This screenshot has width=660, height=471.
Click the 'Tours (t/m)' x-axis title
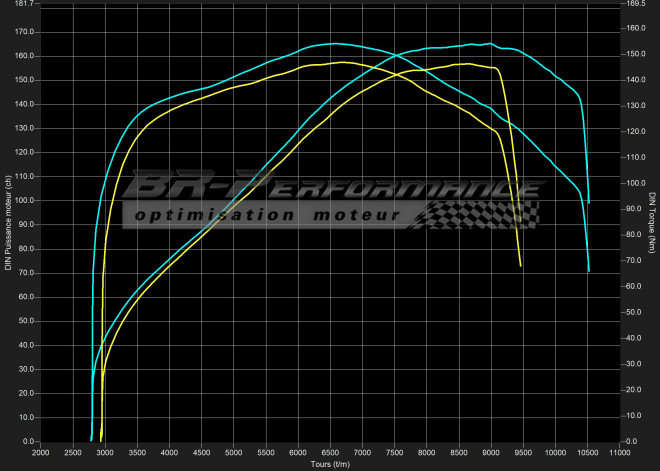pyautogui.click(x=330, y=463)
